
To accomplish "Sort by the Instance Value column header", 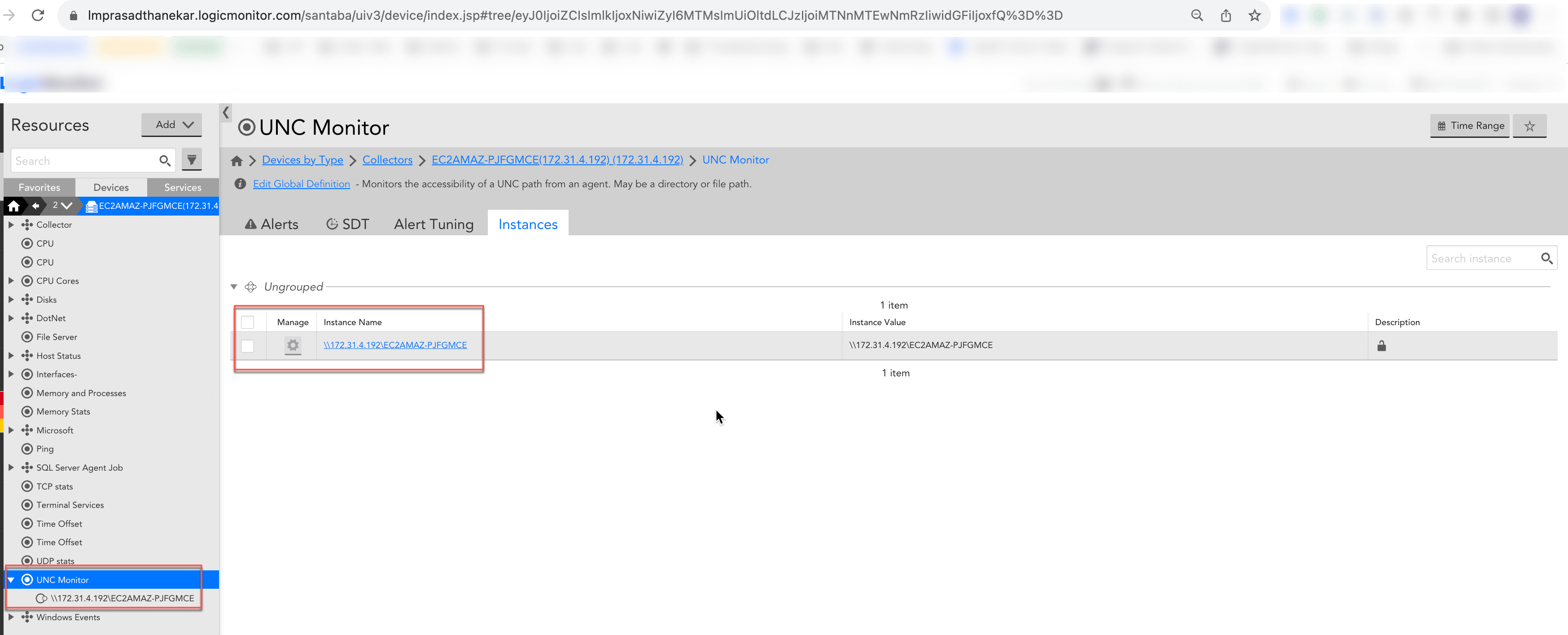I will tap(877, 322).
